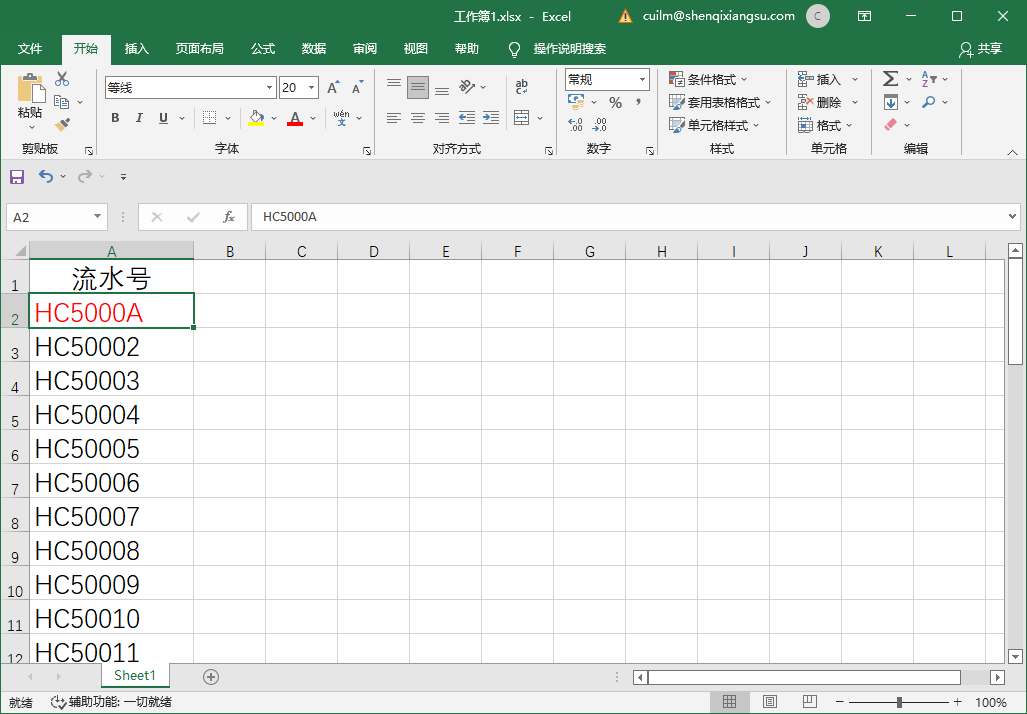Expand the formula bar
1027x714 pixels.
tap(1013, 217)
